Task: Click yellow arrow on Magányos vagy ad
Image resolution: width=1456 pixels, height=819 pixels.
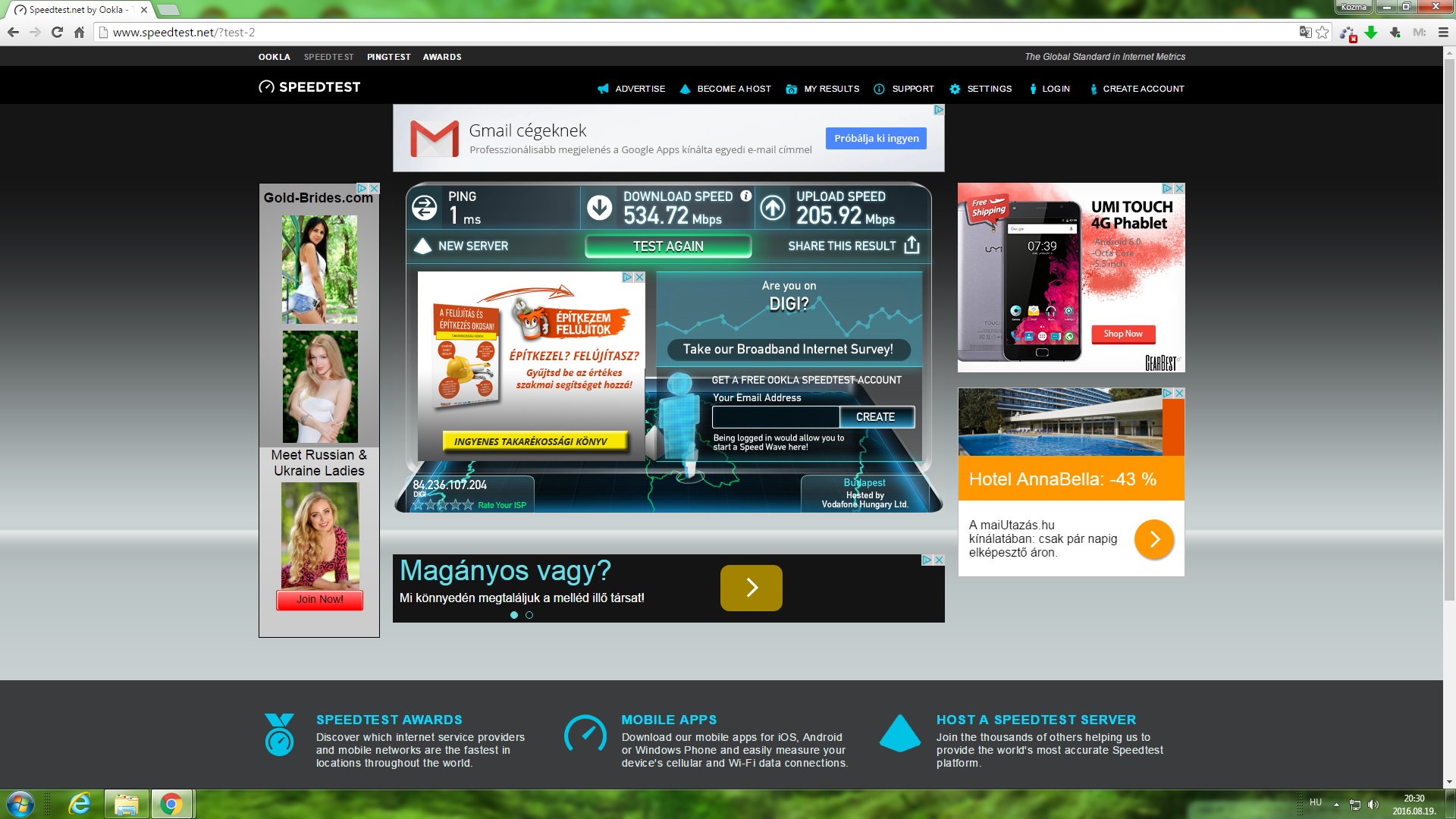Action: click(751, 588)
